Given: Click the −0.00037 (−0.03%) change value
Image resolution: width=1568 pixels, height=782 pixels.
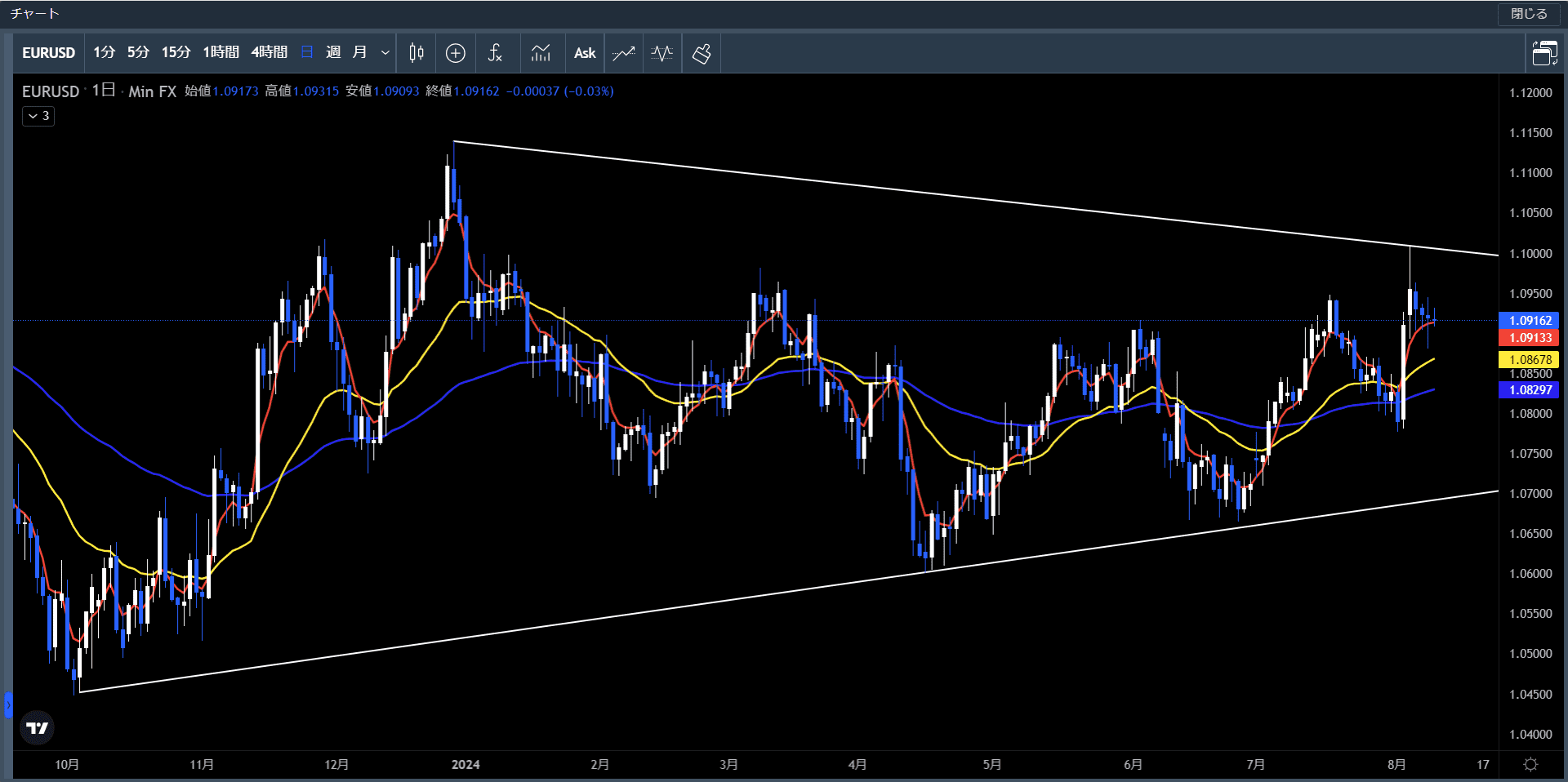Looking at the screenshot, I should [560, 91].
